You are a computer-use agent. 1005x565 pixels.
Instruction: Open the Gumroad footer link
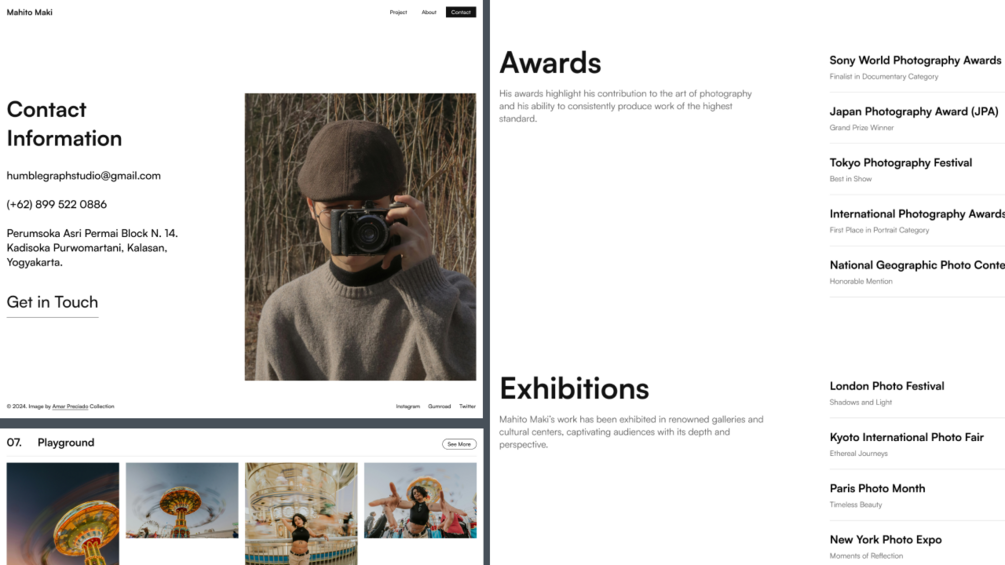[x=440, y=406]
